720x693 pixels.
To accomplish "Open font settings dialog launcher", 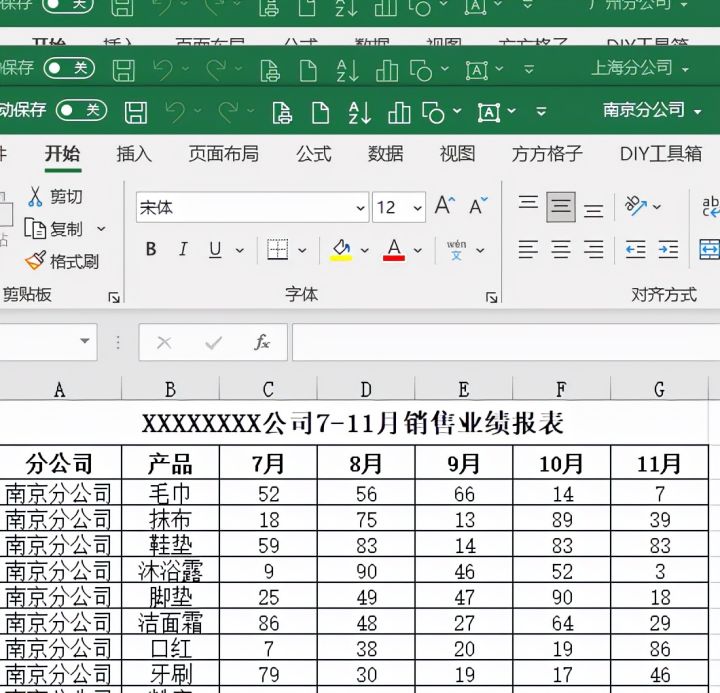I will pos(491,298).
